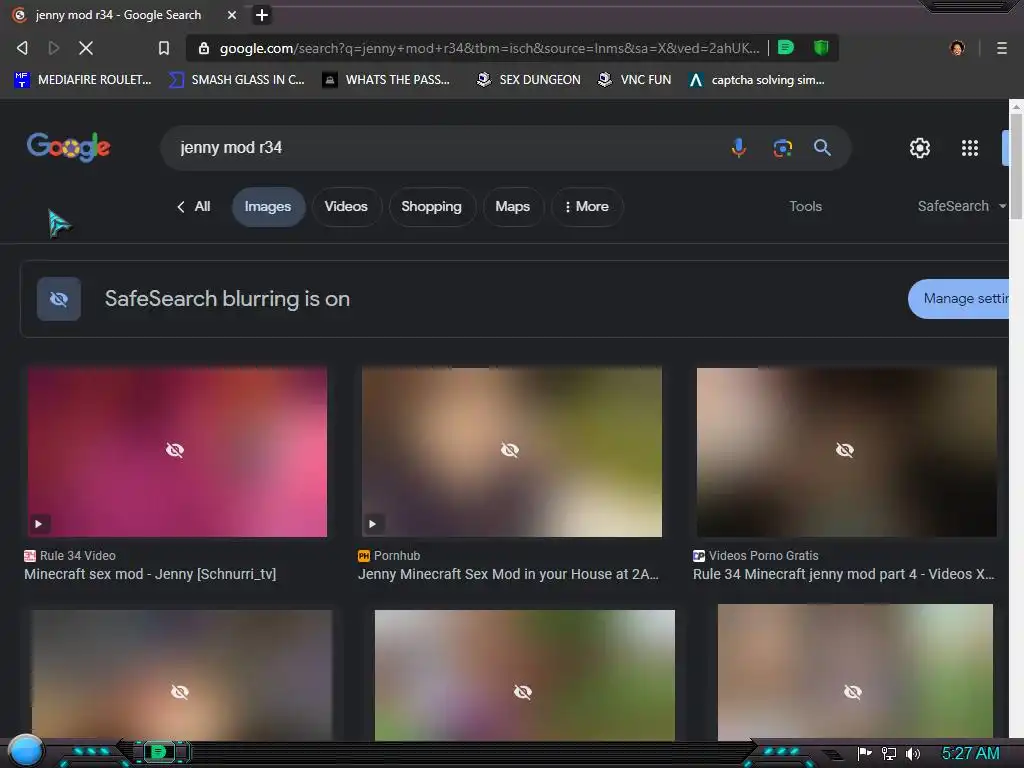This screenshot has height=768, width=1024.
Task: Open the Schnurri_tv result title
Action: click(x=150, y=574)
